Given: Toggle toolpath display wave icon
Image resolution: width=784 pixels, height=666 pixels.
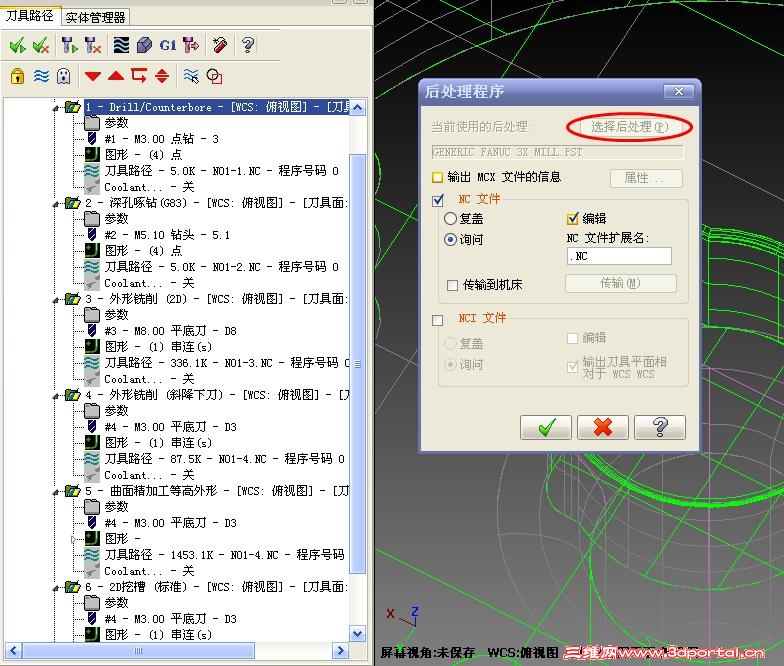Looking at the screenshot, I should (x=41, y=76).
